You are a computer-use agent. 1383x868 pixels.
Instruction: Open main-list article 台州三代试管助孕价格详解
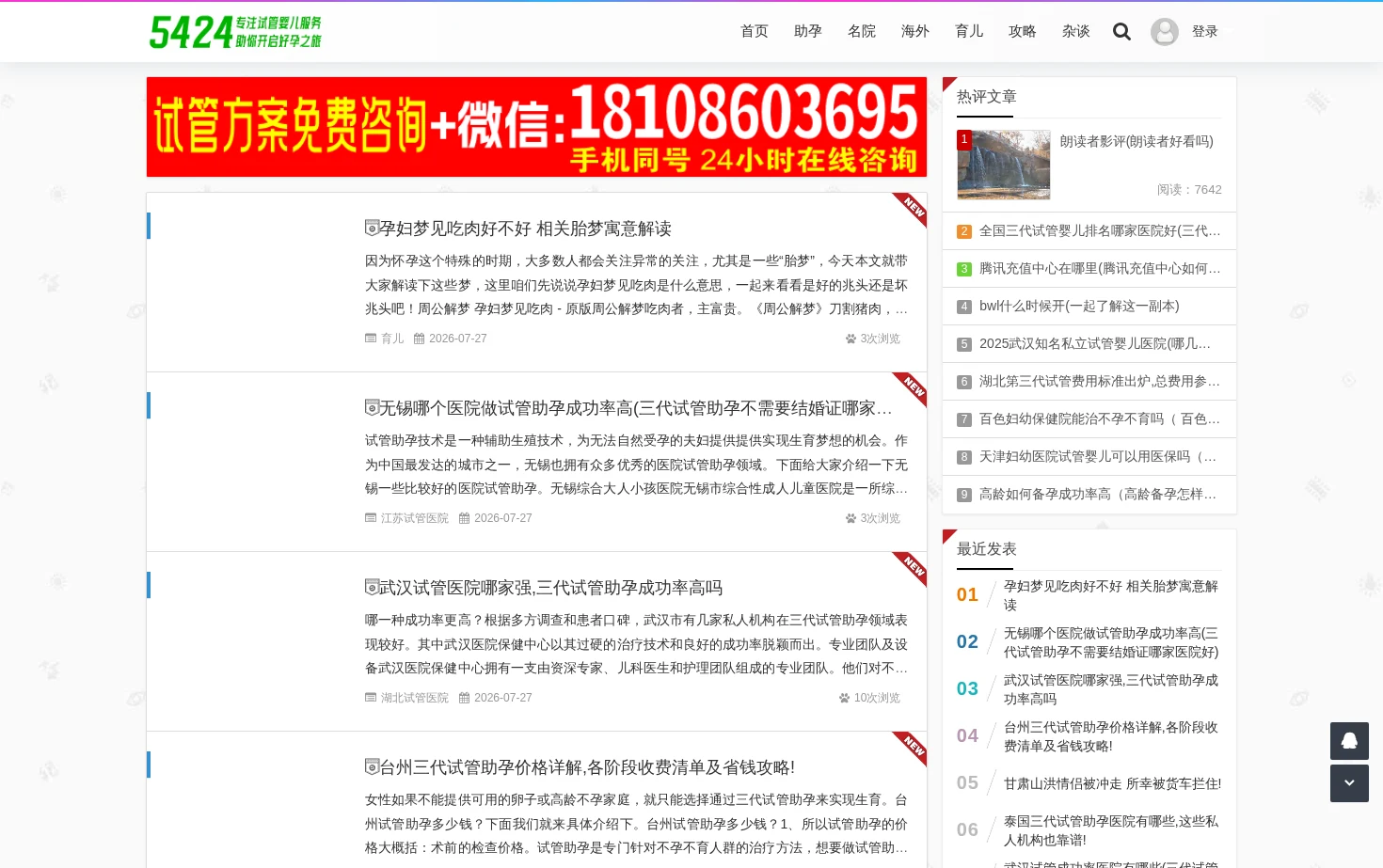coord(587,767)
